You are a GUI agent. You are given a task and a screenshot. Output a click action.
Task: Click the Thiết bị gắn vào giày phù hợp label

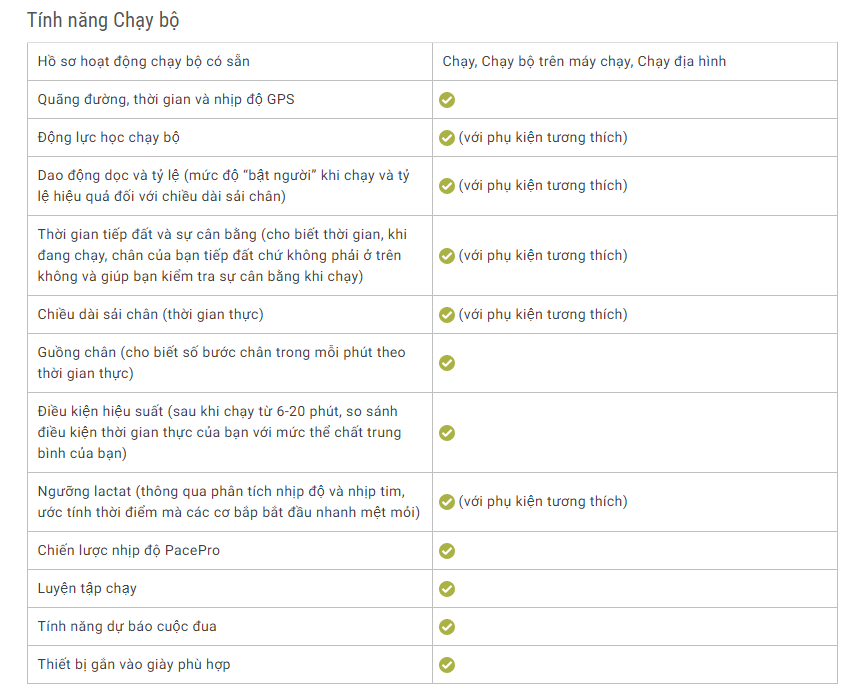tap(134, 665)
